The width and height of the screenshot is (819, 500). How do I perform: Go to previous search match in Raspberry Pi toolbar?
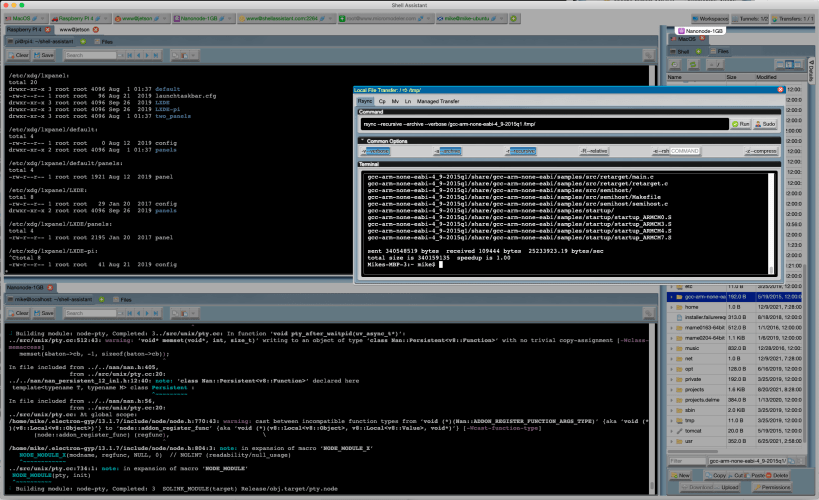click(138, 55)
